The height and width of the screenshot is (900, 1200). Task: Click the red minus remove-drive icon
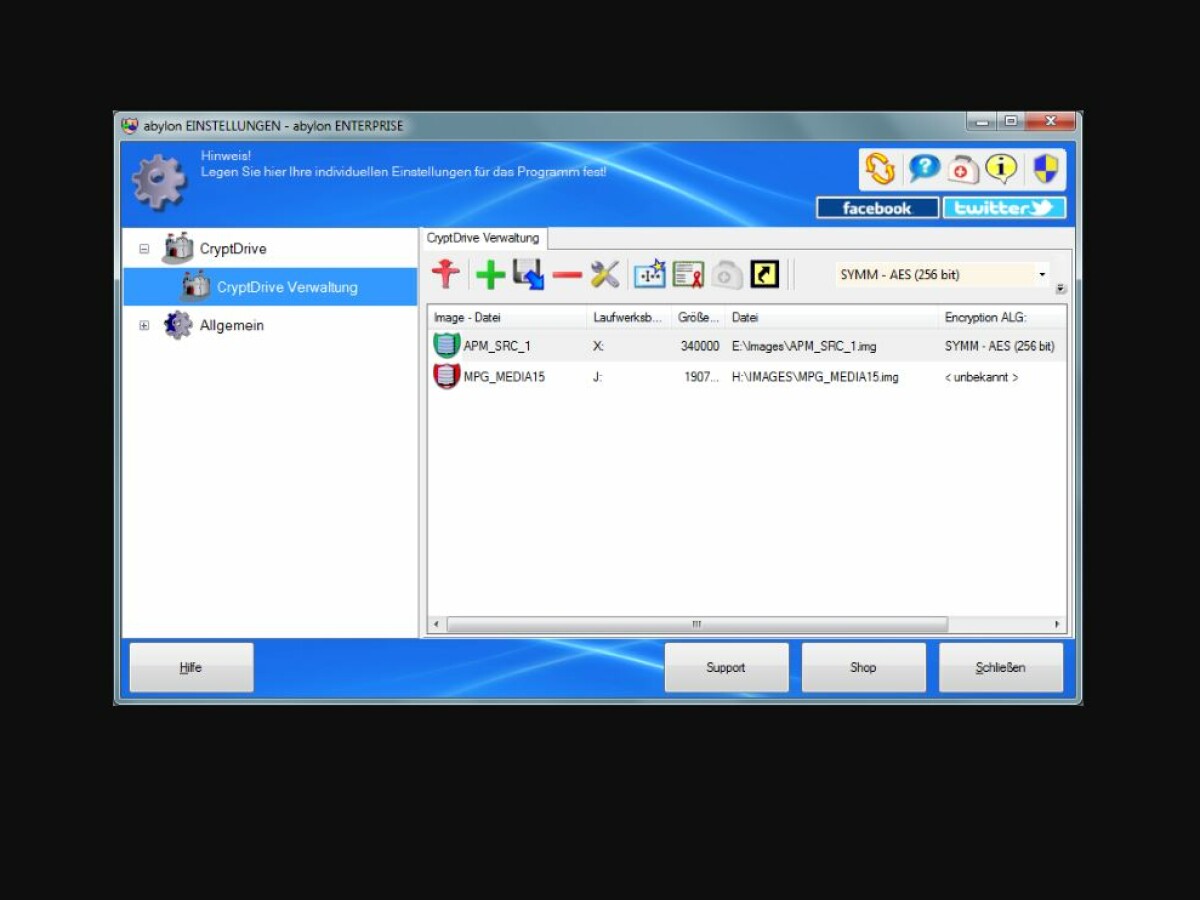point(567,274)
